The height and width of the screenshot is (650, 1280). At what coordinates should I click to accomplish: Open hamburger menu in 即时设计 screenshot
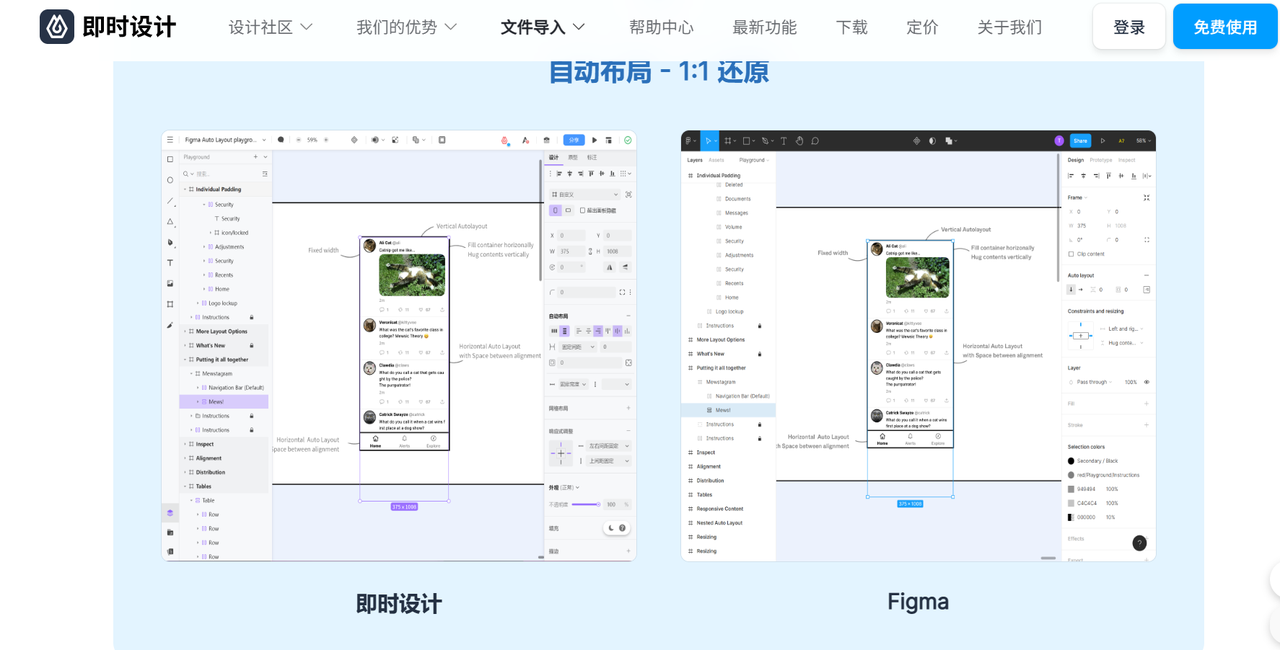(x=170, y=140)
